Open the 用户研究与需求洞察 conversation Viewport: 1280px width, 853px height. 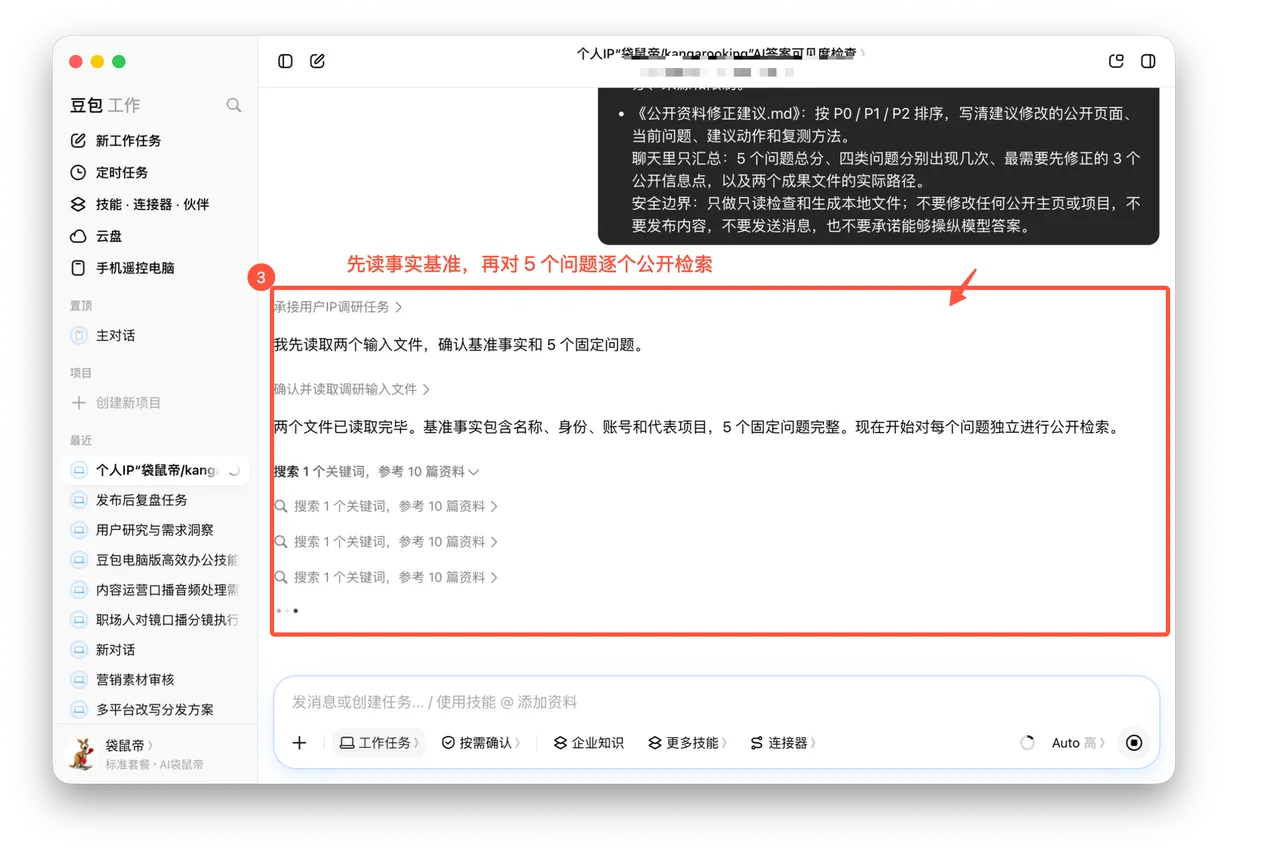[155, 530]
